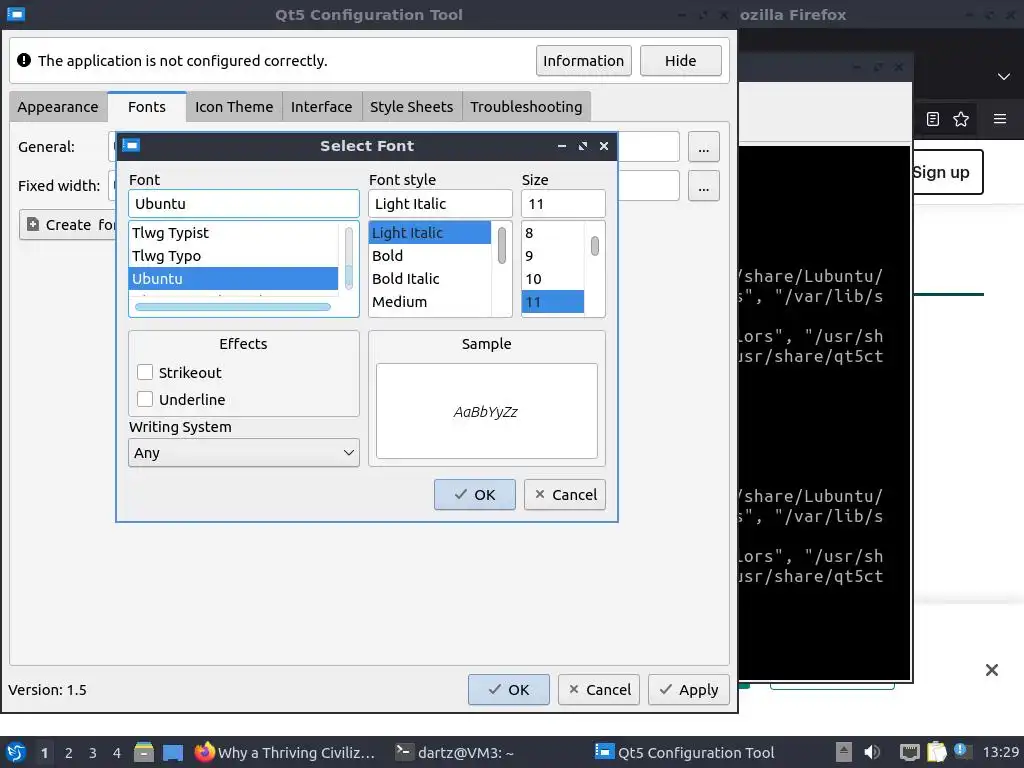Open the Firefox hamburger menu
Viewport: 1024px width, 768px height.
pos(1000,119)
